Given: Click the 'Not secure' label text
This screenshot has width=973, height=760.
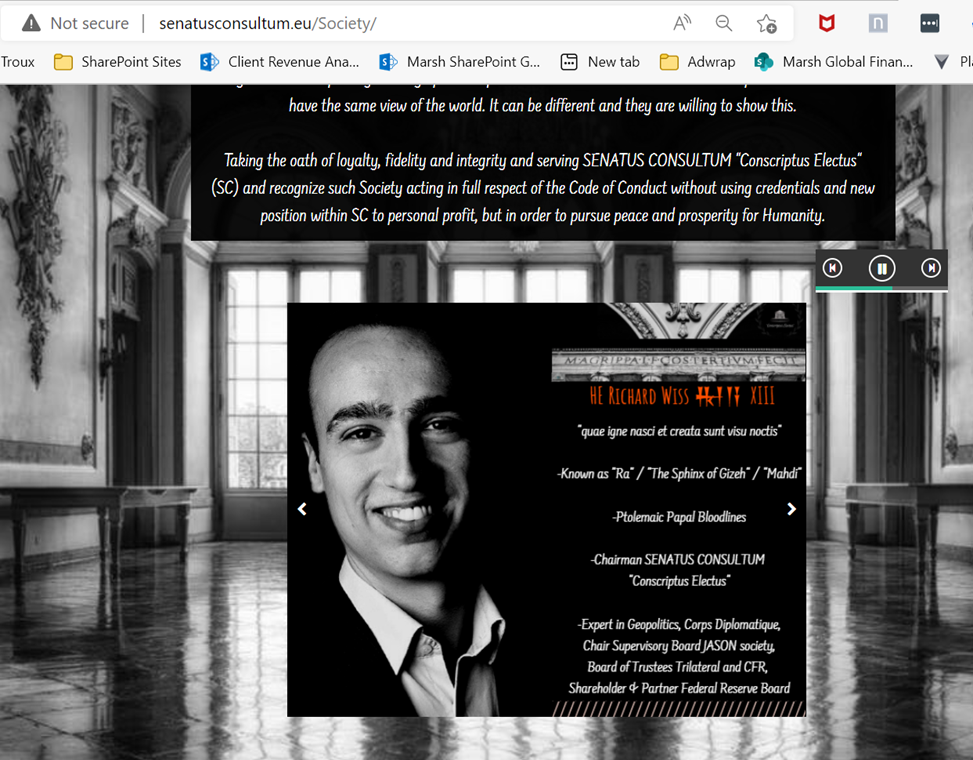Looking at the screenshot, I should [89, 24].
